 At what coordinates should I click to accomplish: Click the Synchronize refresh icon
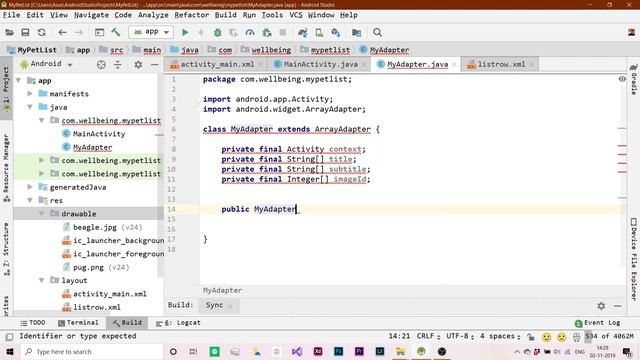click(42, 32)
